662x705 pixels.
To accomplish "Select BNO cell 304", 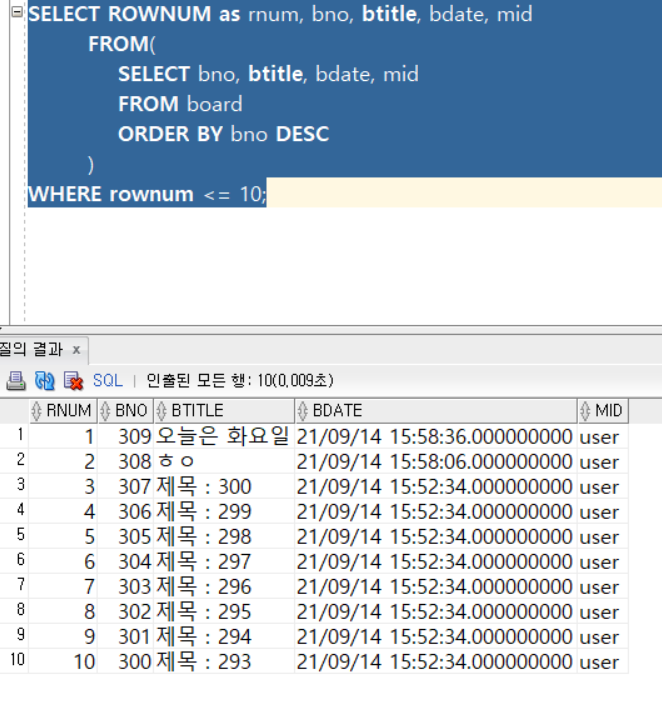I will (x=125, y=561).
